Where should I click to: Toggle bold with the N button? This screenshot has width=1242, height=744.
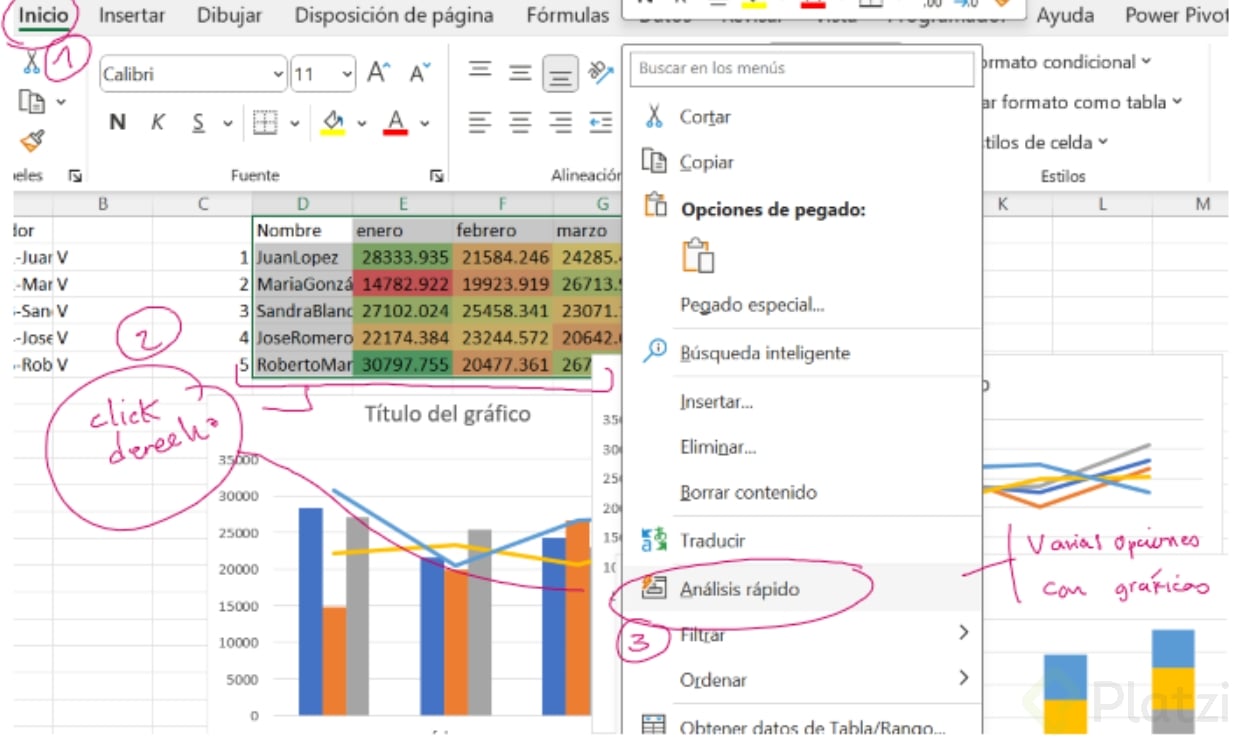pyautogui.click(x=117, y=122)
